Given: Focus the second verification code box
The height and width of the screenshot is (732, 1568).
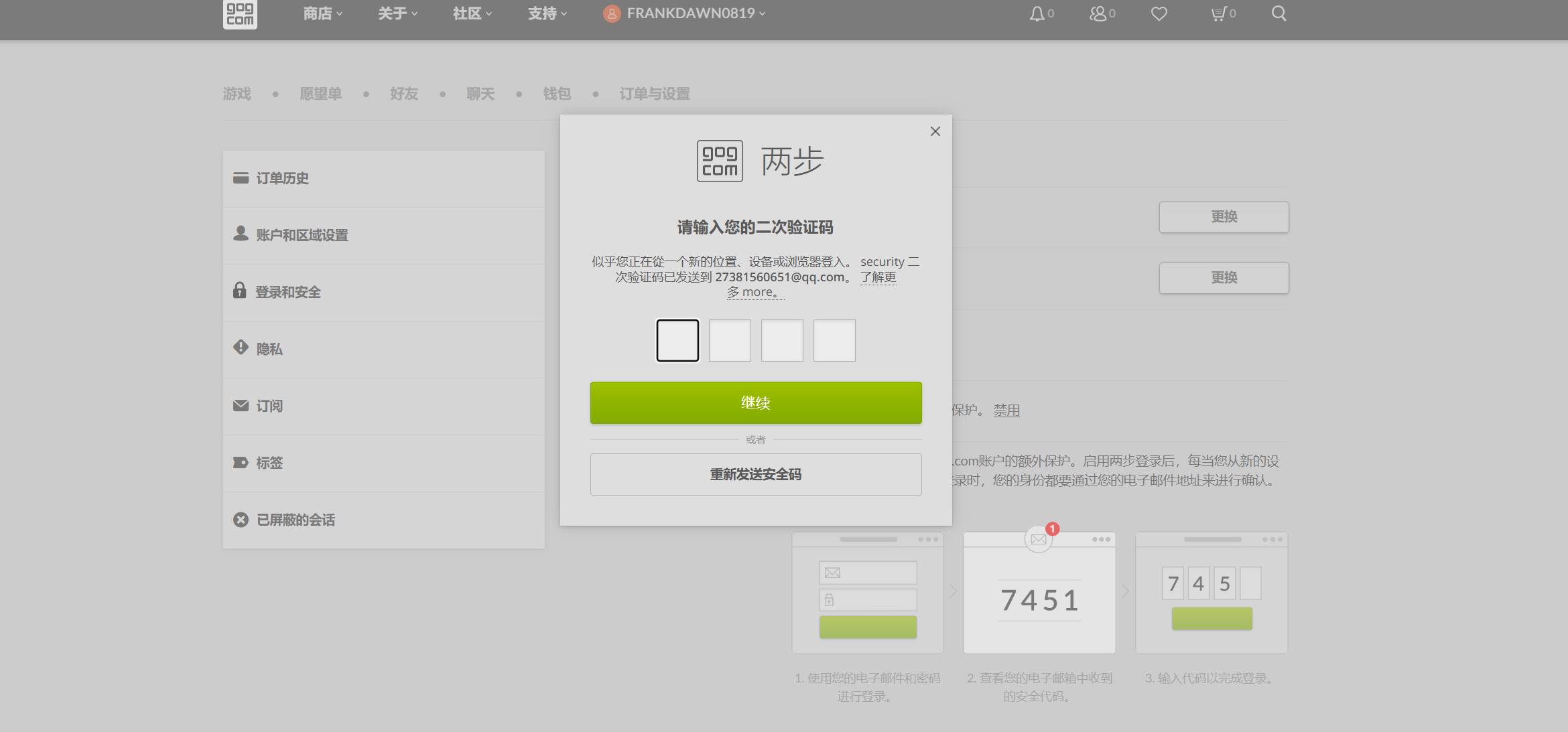Looking at the screenshot, I should 730,340.
